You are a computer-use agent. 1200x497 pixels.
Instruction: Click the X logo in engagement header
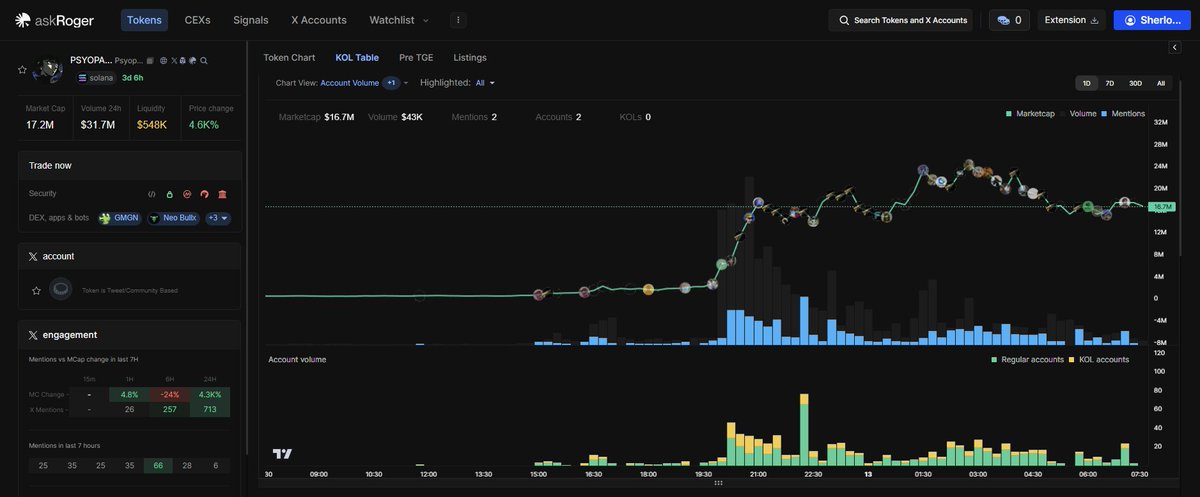click(33, 335)
